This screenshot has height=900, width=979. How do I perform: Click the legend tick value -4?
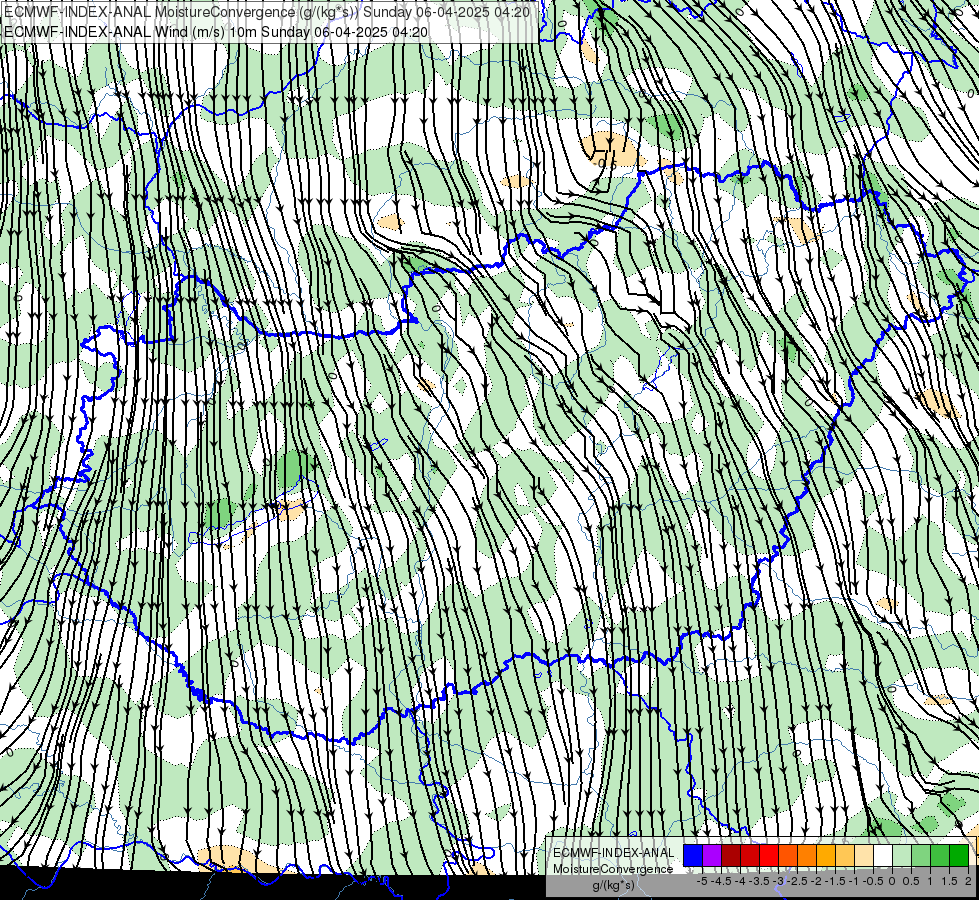click(740, 881)
